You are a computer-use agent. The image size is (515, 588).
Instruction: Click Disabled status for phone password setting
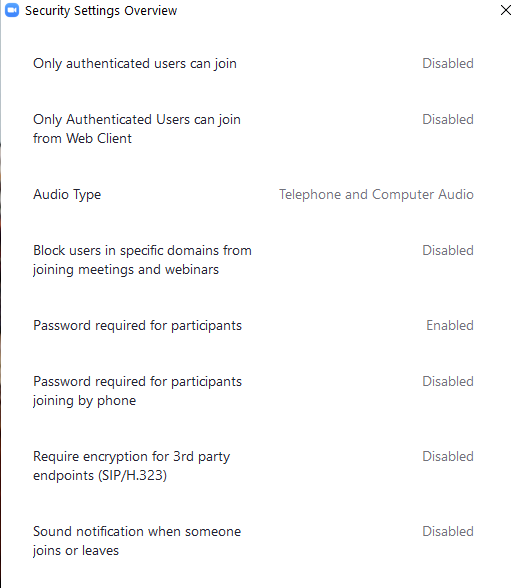pyautogui.click(x=448, y=381)
